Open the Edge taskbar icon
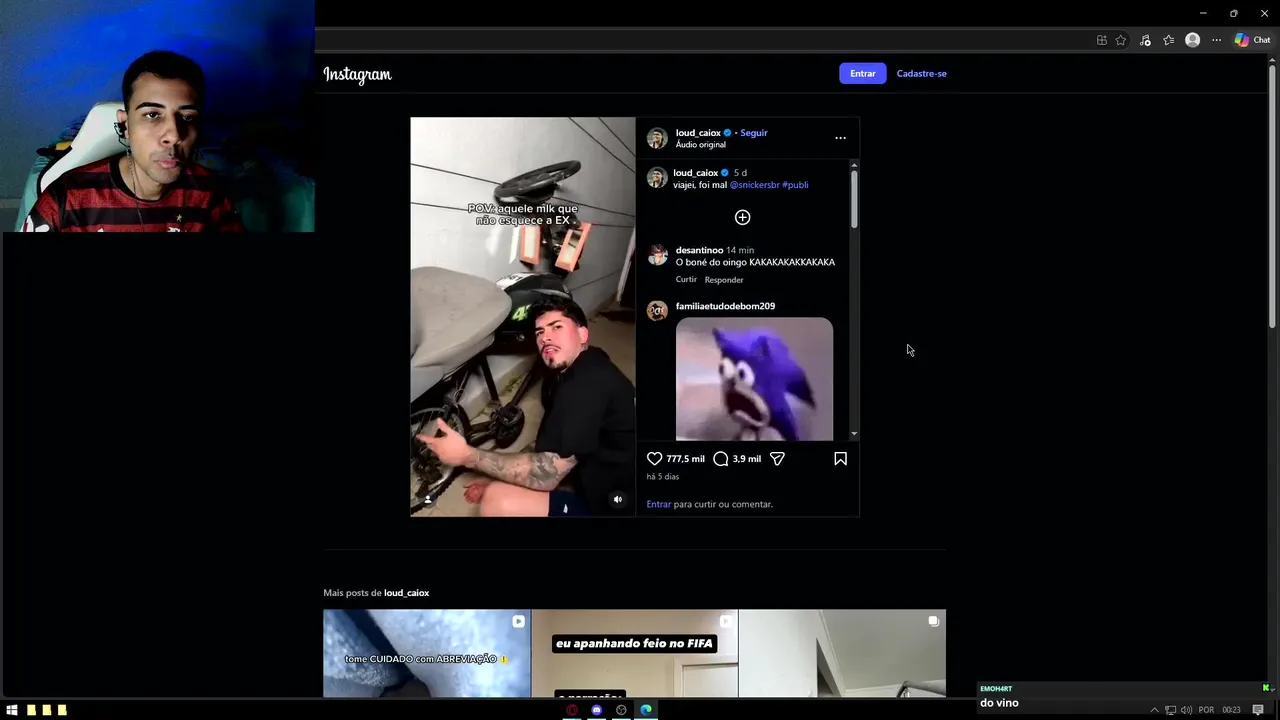Image resolution: width=1280 pixels, height=720 pixels. (x=646, y=710)
